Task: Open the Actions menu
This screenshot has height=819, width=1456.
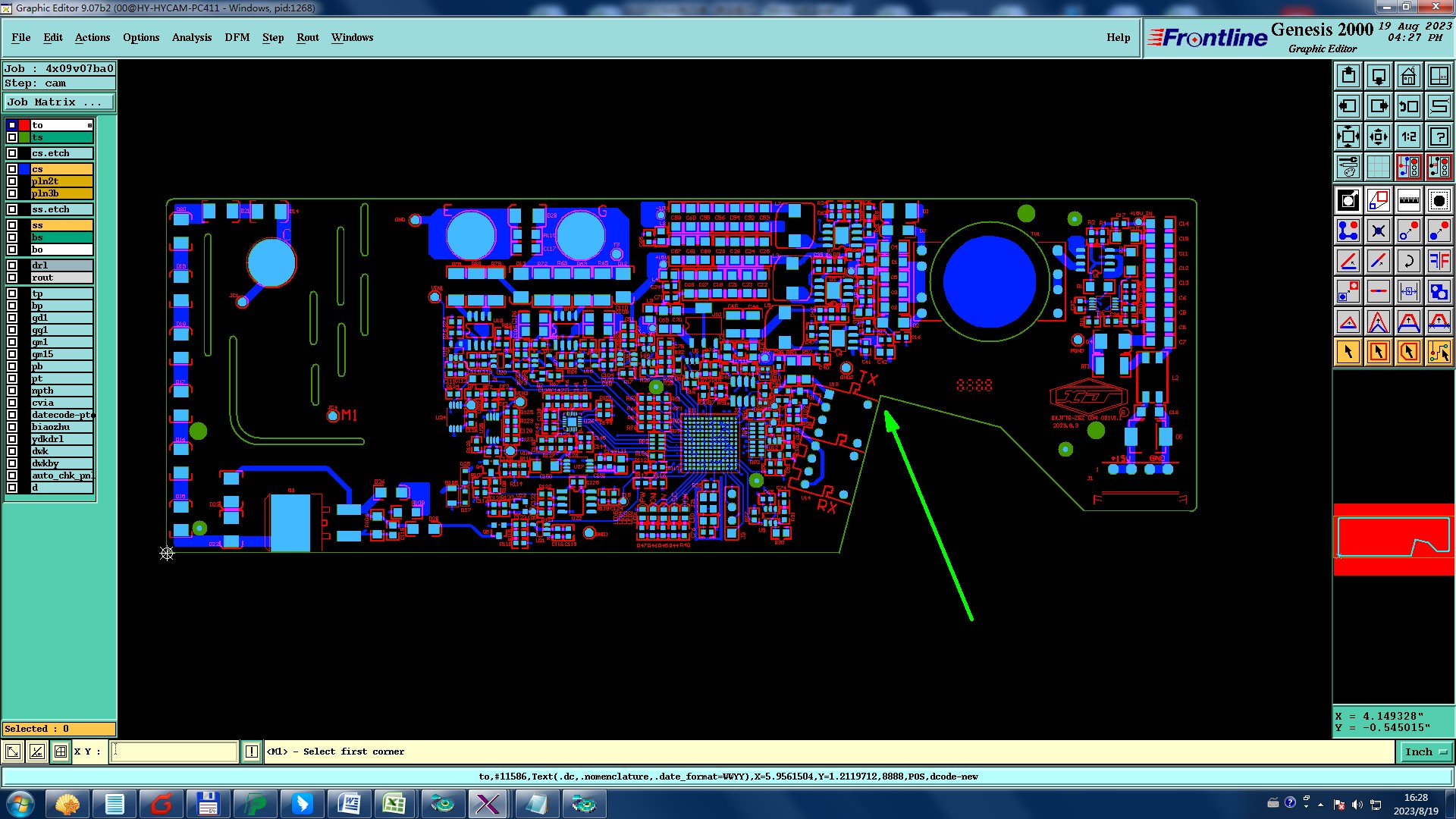Action: [x=93, y=37]
